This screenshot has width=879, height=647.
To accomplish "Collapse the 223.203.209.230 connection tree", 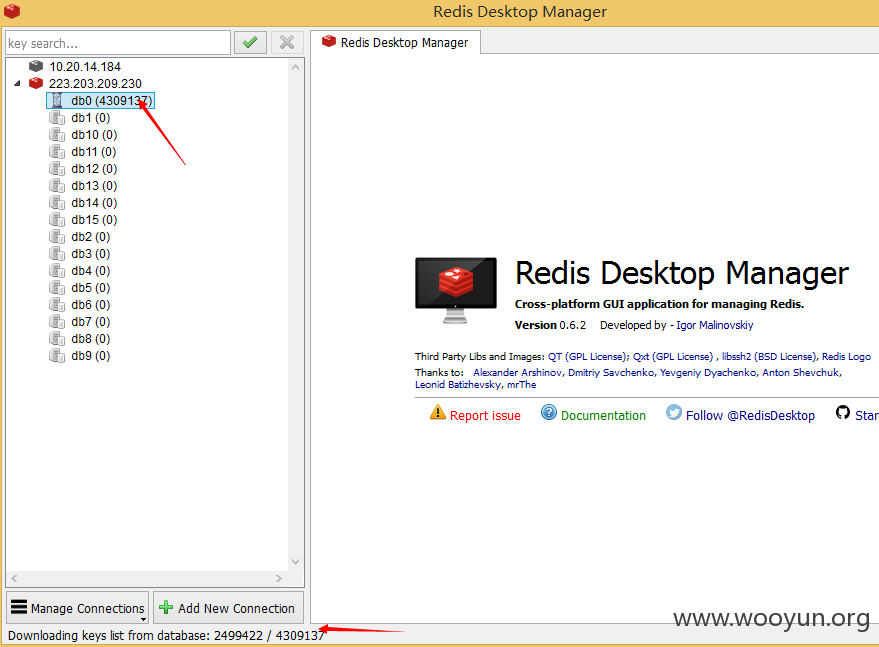I will [17, 84].
